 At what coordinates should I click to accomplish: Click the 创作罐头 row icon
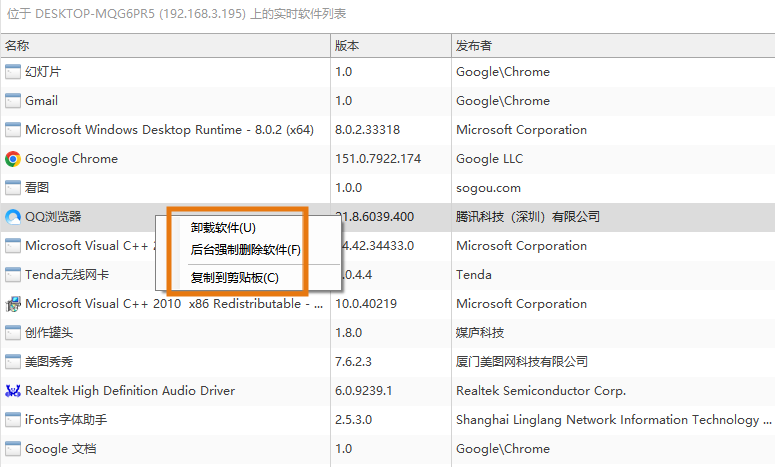coord(13,333)
